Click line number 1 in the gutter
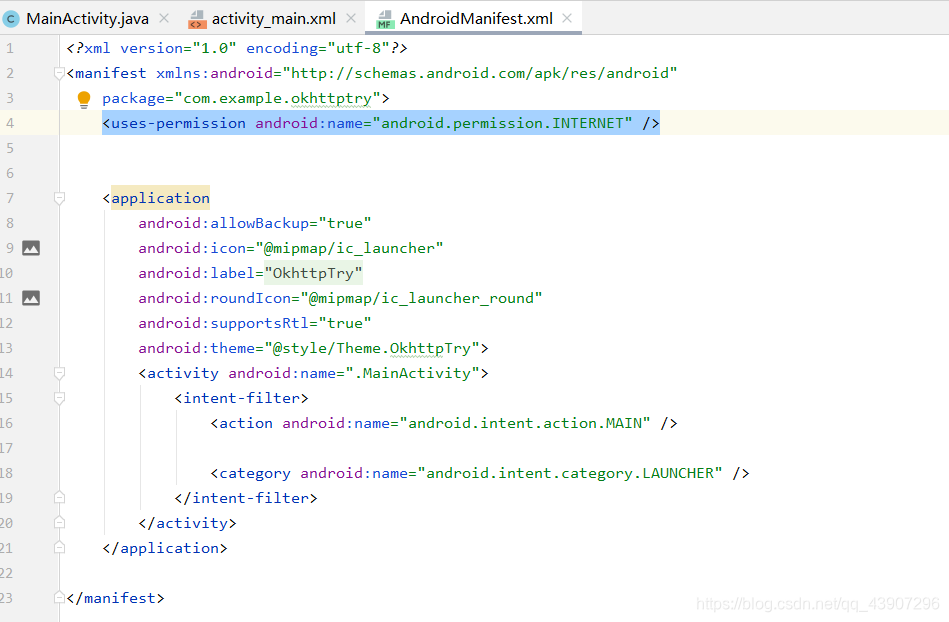This screenshot has width=949, height=622. [x=10, y=48]
